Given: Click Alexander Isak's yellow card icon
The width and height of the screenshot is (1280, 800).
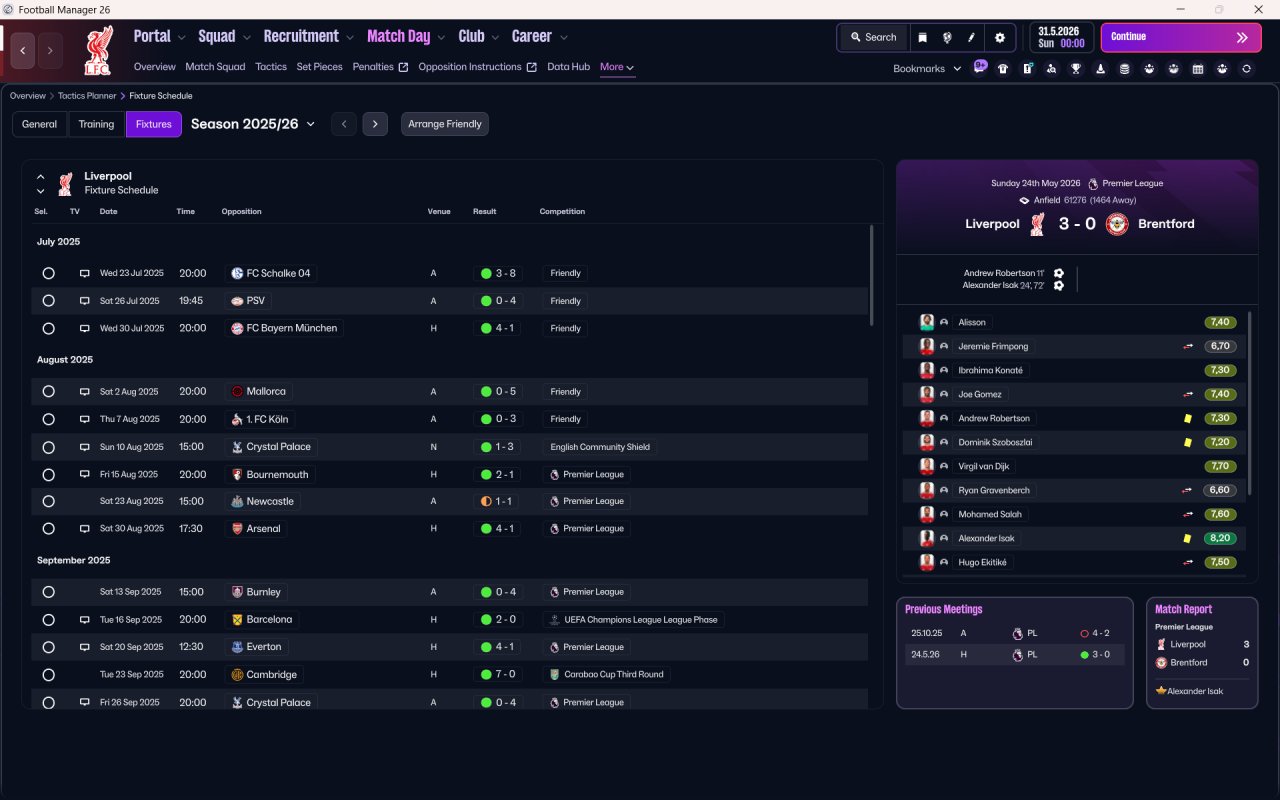Looking at the screenshot, I should pyautogui.click(x=1187, y=538).
